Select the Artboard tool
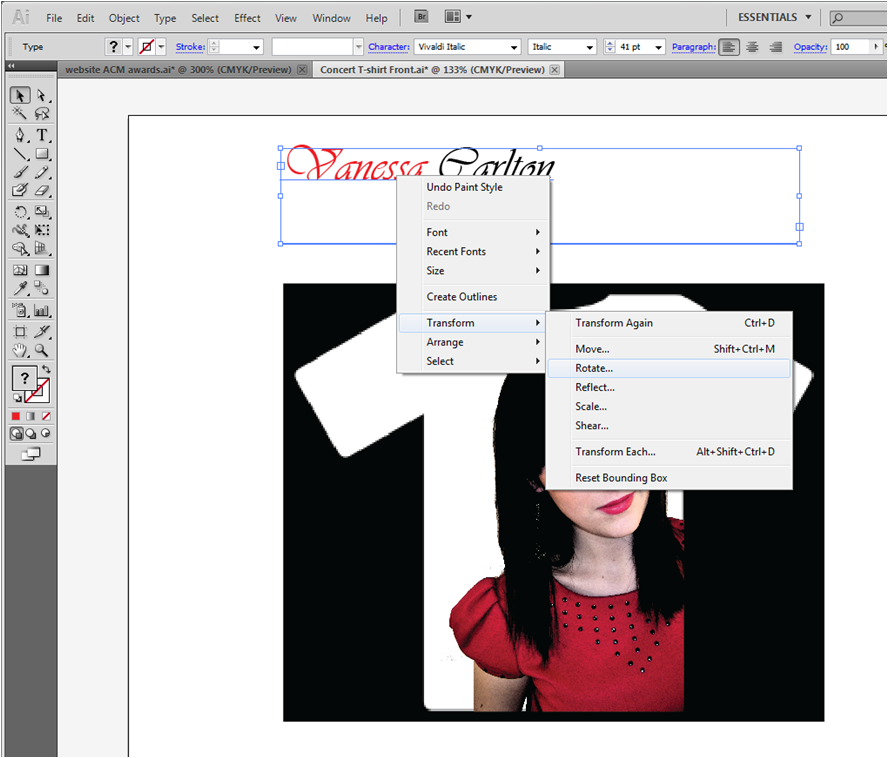 click(x=20, y=332)
